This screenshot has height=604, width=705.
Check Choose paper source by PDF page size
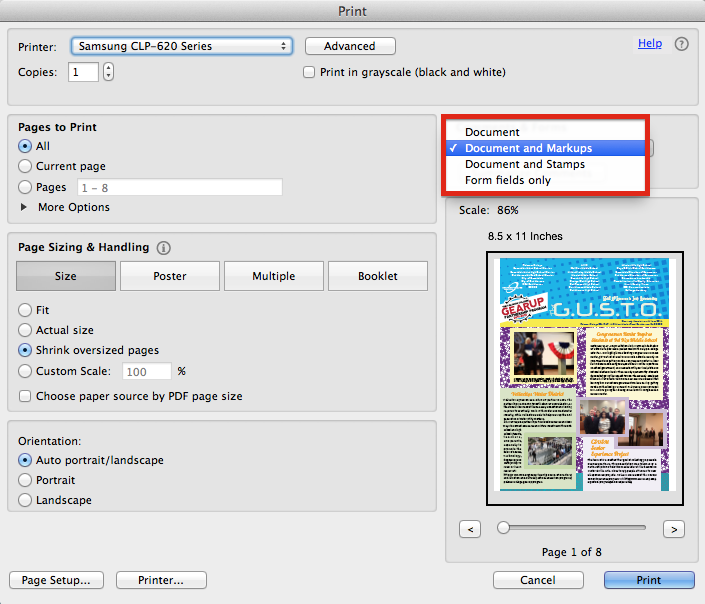coord(26,396)
